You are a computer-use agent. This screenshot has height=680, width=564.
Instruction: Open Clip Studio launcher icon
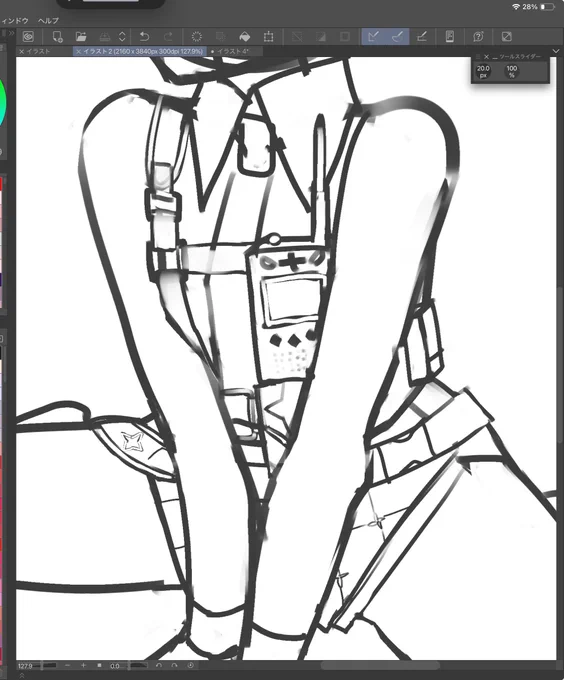(x=28, y=37)
